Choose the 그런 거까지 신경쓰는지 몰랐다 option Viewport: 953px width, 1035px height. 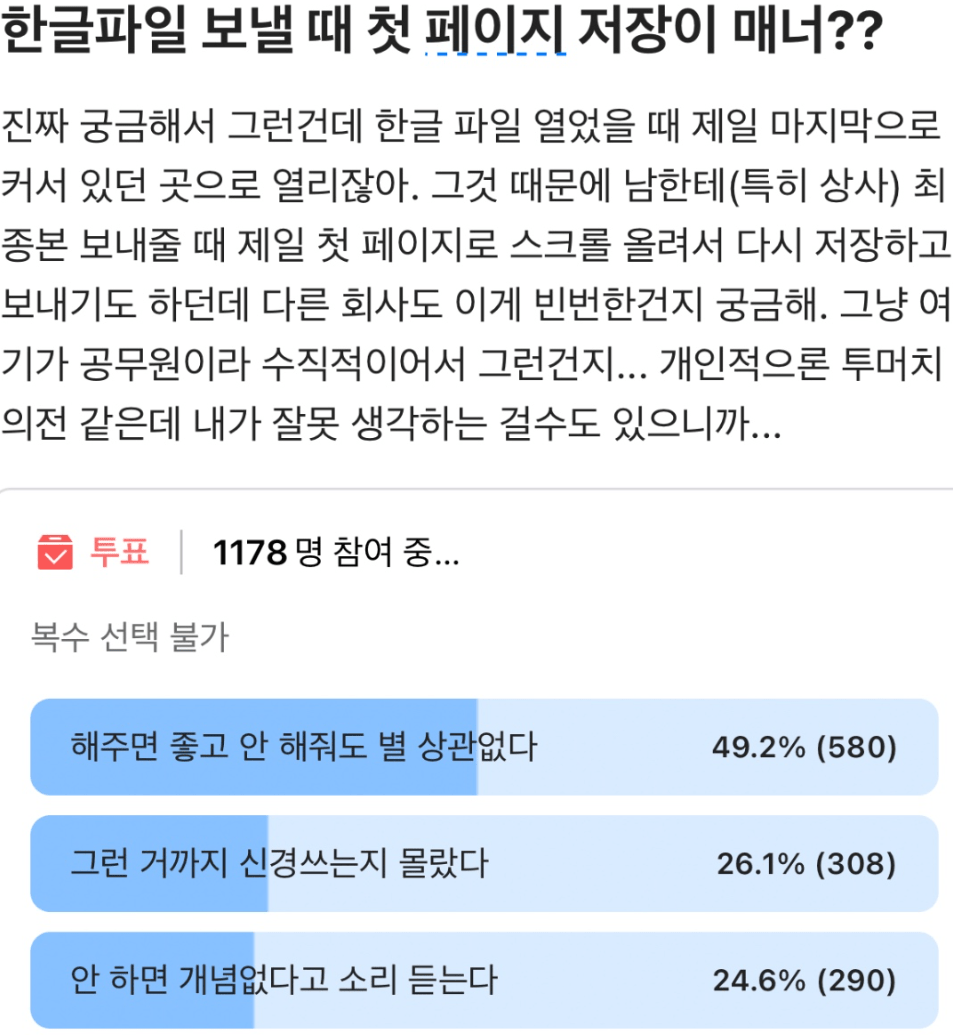coord(484,863)
